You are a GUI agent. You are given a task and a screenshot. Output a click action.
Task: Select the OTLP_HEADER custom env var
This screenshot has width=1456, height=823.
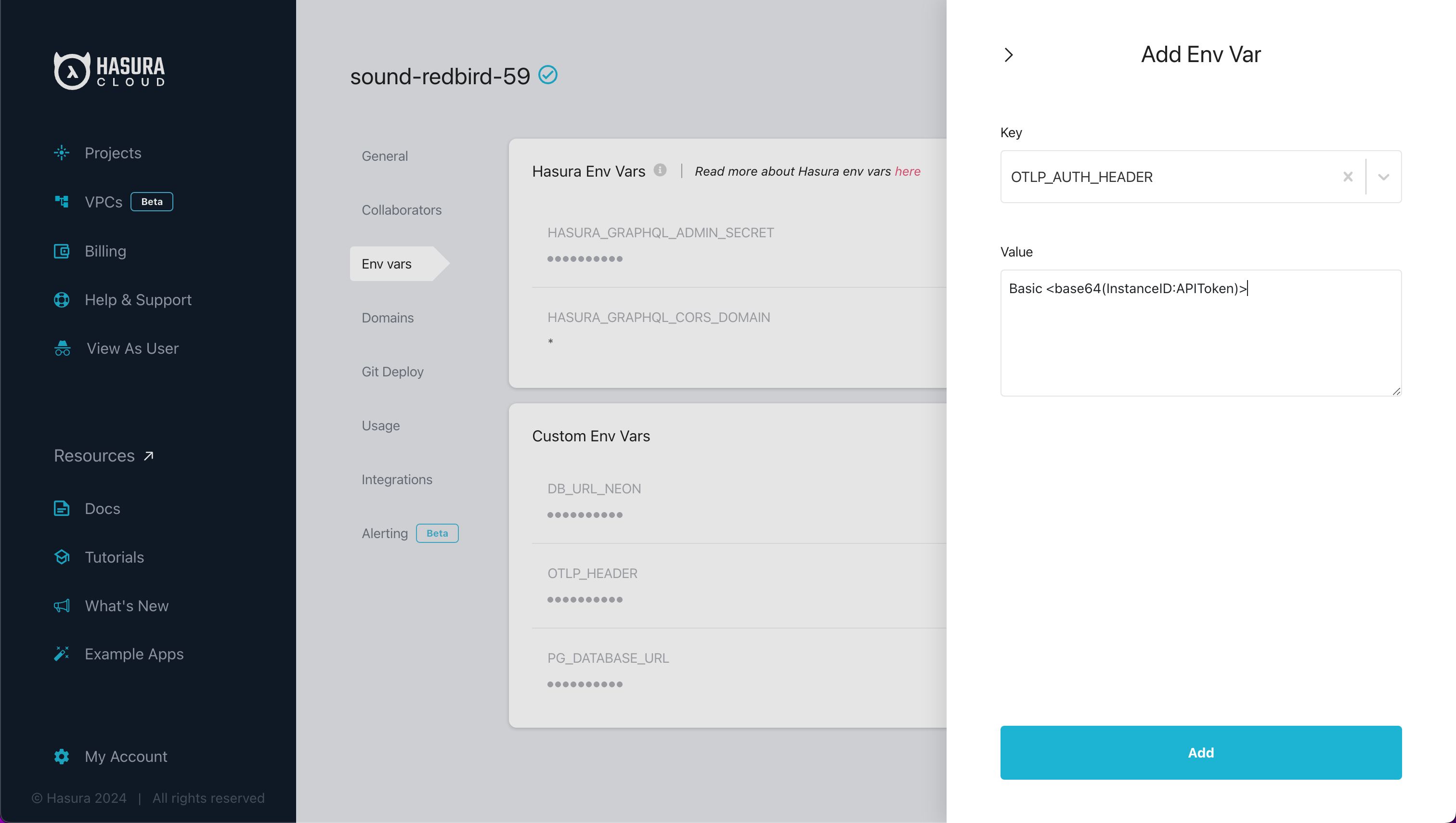pos(592,573)
